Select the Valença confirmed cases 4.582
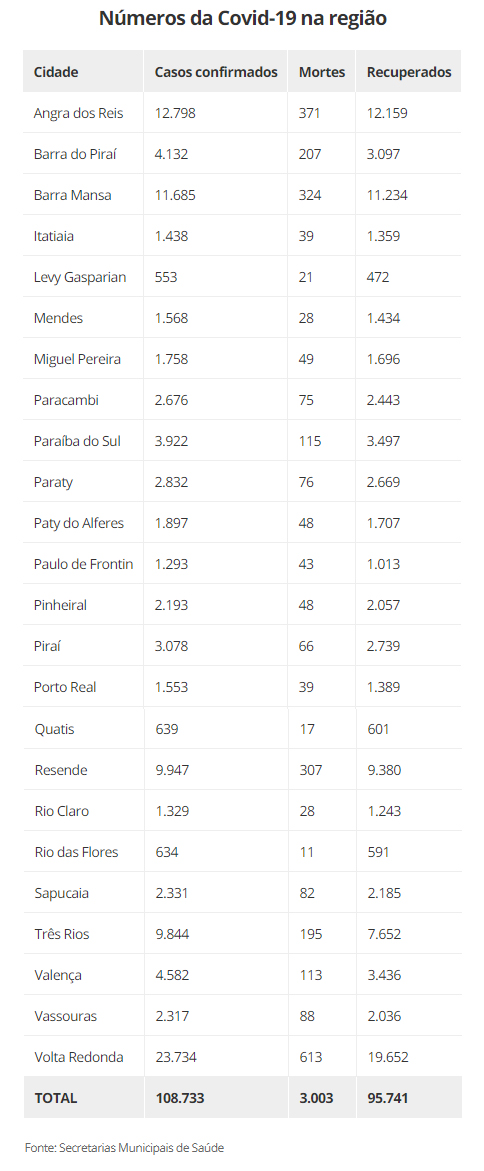Viewport: 484px width, 1171px height. 171,975
